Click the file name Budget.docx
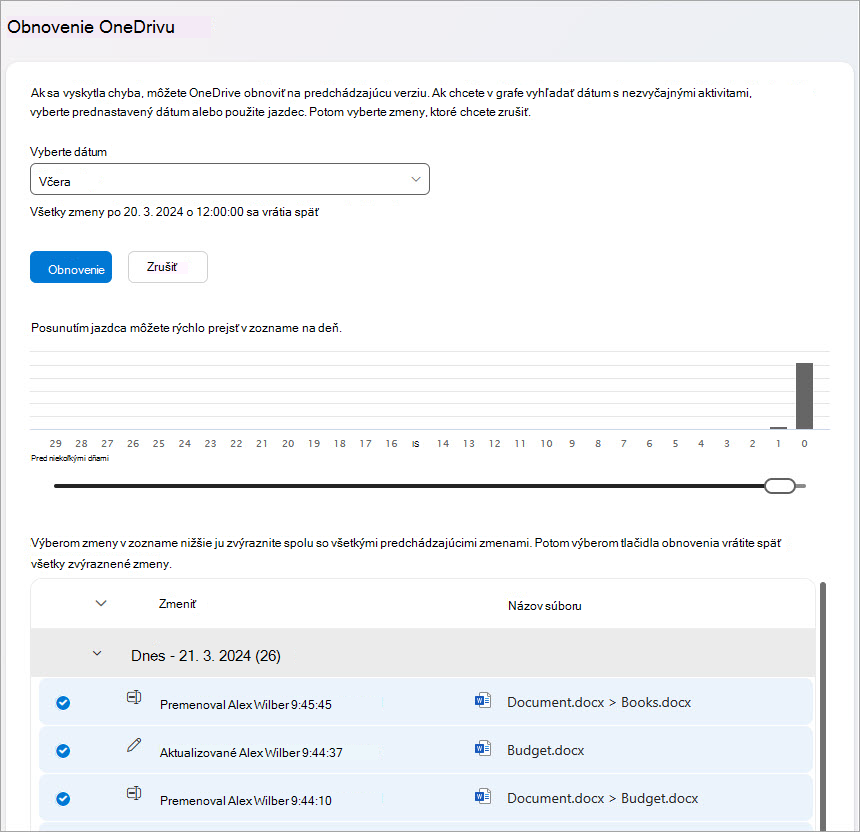This screenshot has height=832, width=860. (546, 750)
